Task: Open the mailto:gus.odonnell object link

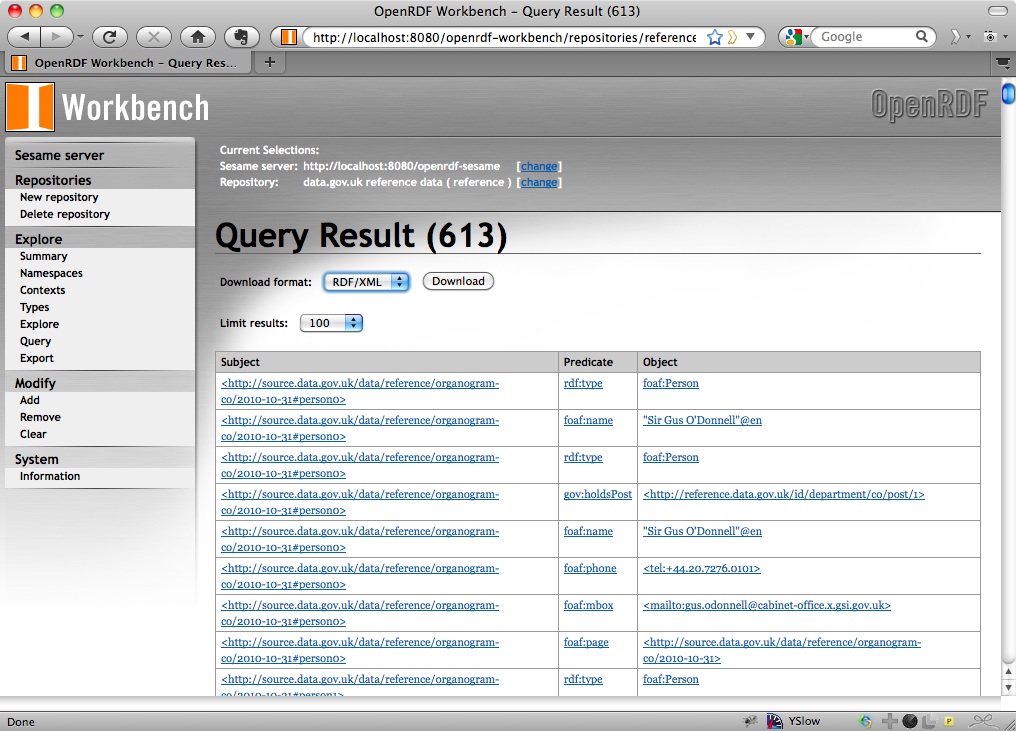Action: pos(767,605)
